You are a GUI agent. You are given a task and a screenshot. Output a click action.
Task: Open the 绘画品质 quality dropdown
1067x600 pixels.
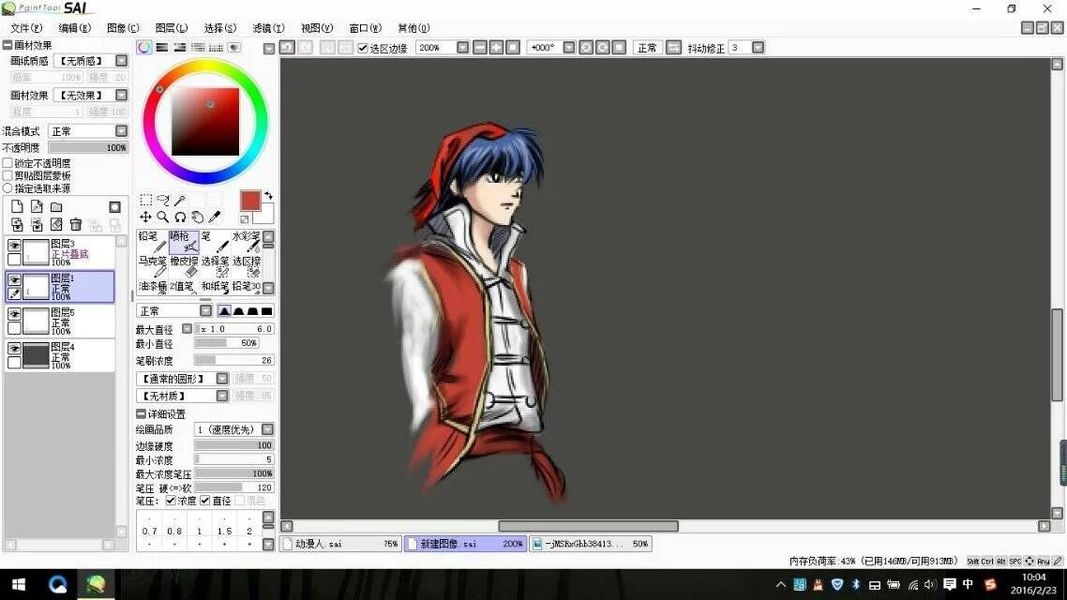pos(267,429)
